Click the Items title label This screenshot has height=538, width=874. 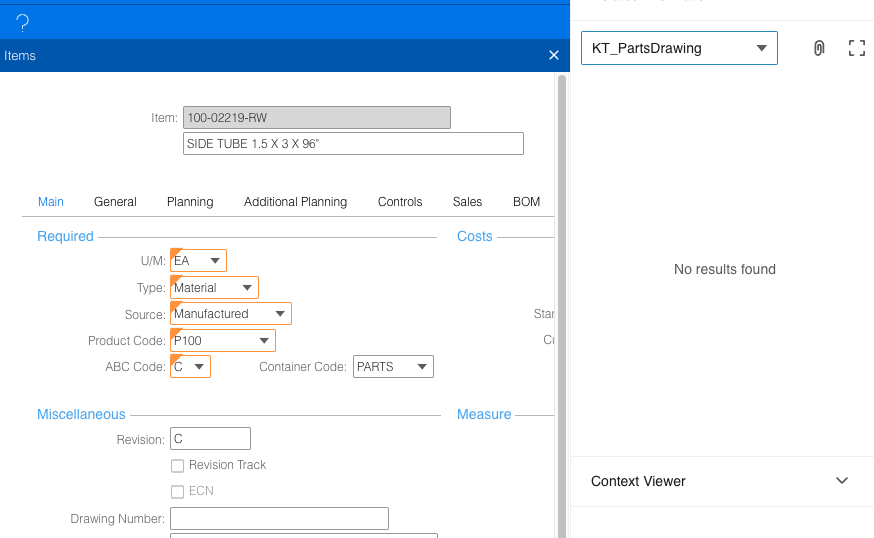[20, 56]
